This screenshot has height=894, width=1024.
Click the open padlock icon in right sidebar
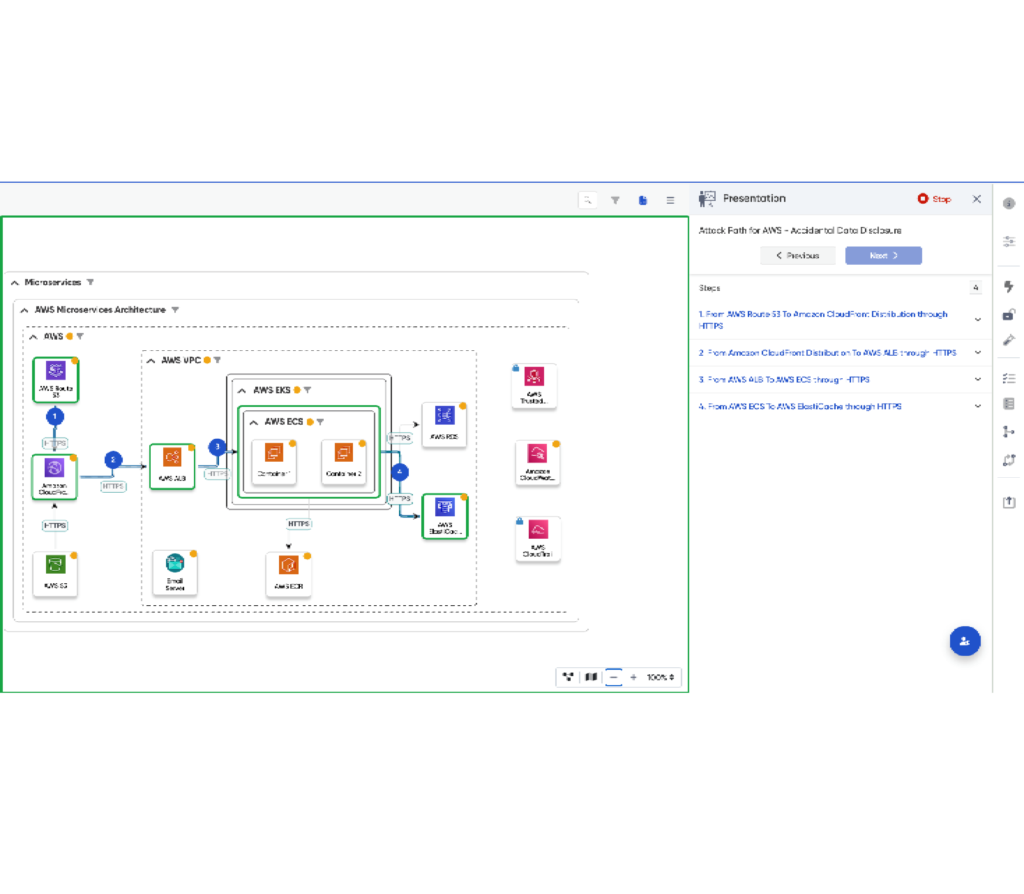click(x=1009, y=314)
